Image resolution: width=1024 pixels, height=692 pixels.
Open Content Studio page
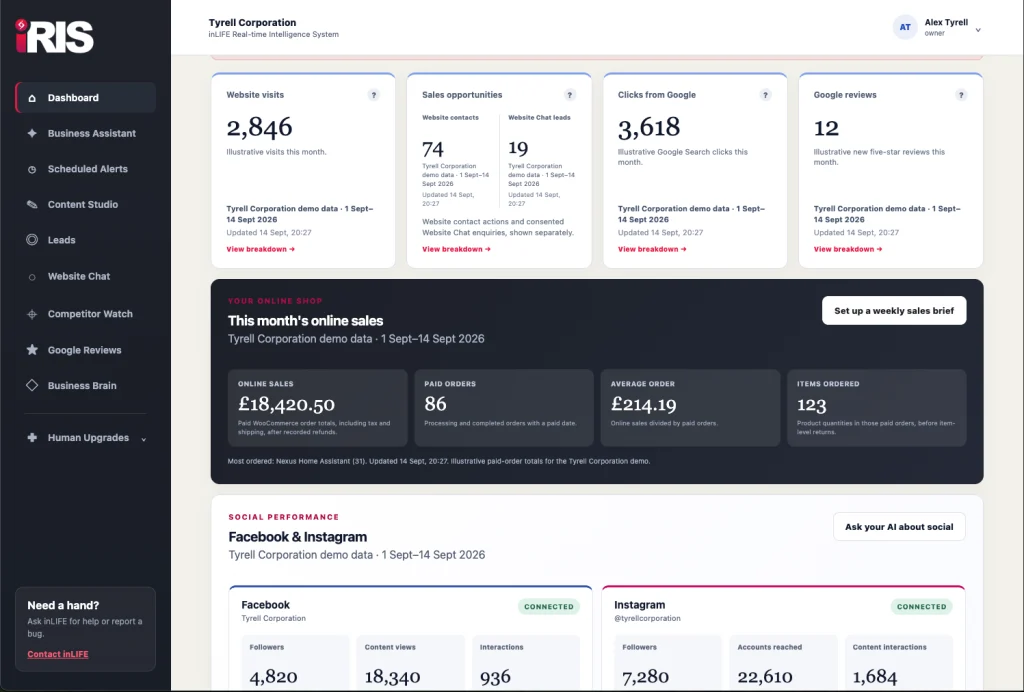pos(86,204)
